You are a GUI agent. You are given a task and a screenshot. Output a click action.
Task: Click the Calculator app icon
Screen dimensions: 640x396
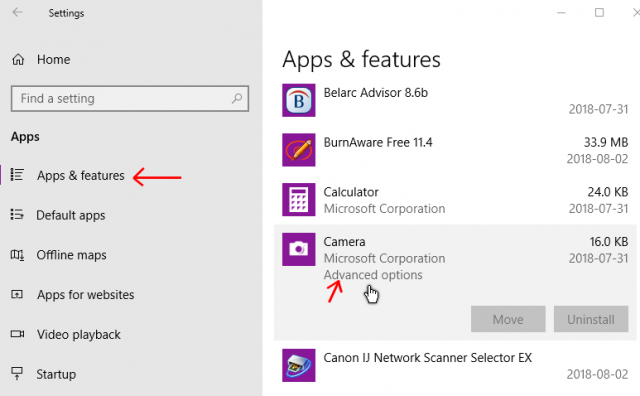298,200
